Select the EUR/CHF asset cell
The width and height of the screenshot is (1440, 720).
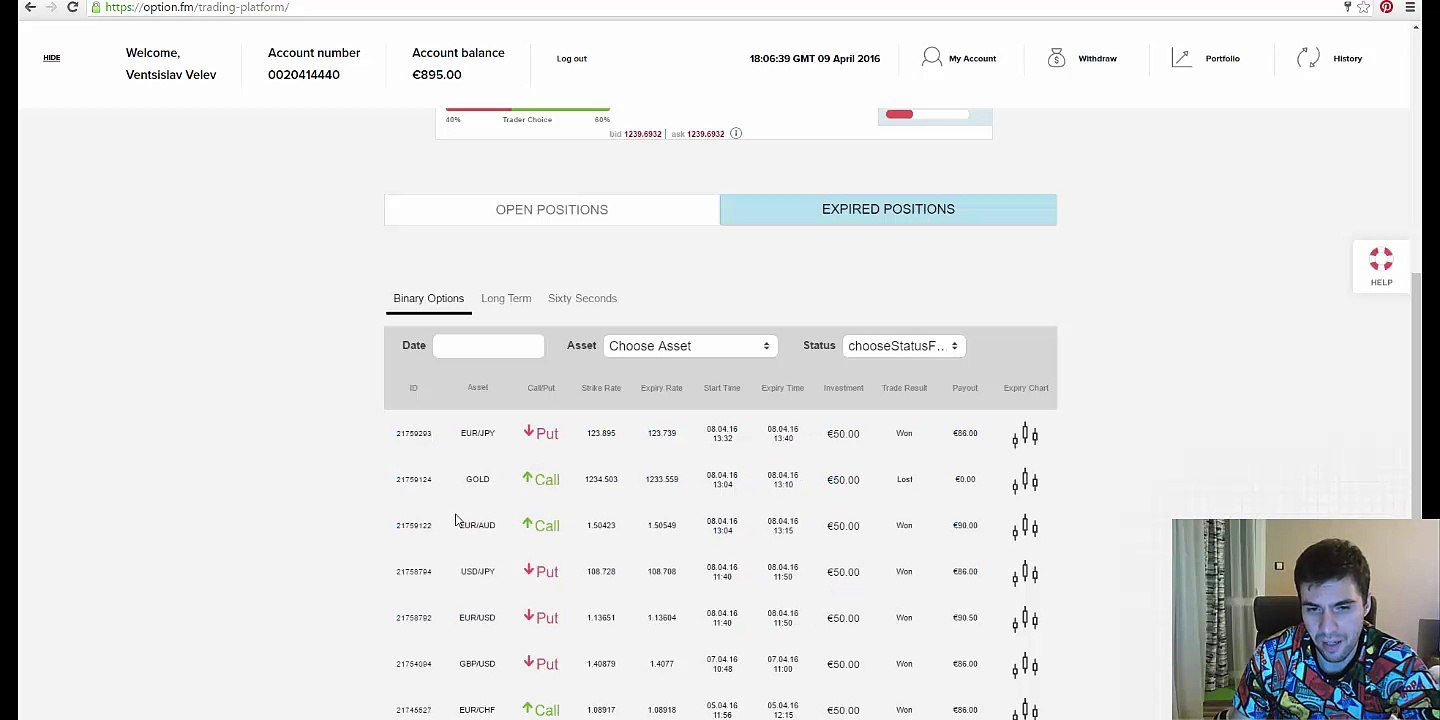pyautogui.click(x=477, y=710)
